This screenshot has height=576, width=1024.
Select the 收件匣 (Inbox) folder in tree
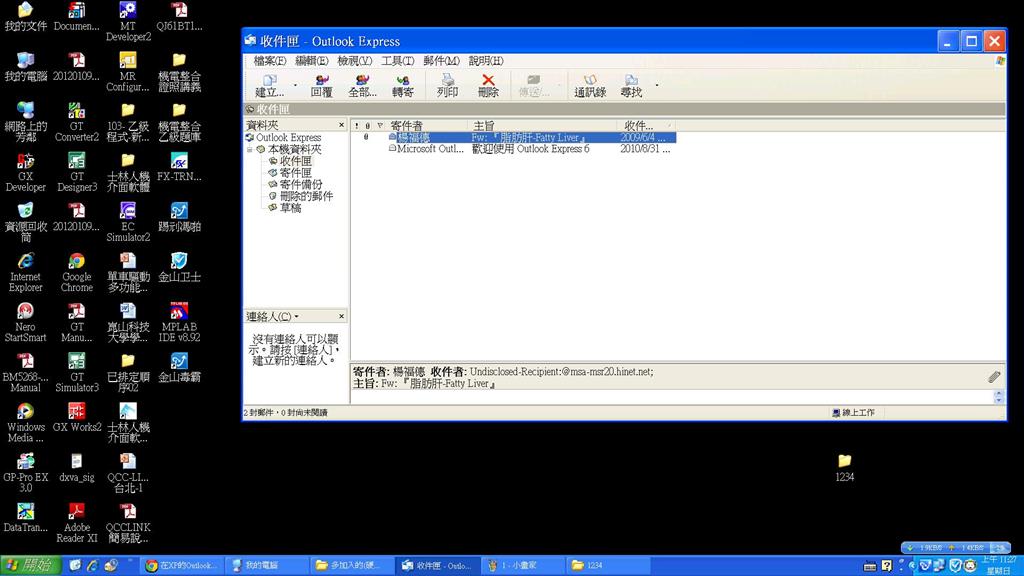[x=290, y=161]
